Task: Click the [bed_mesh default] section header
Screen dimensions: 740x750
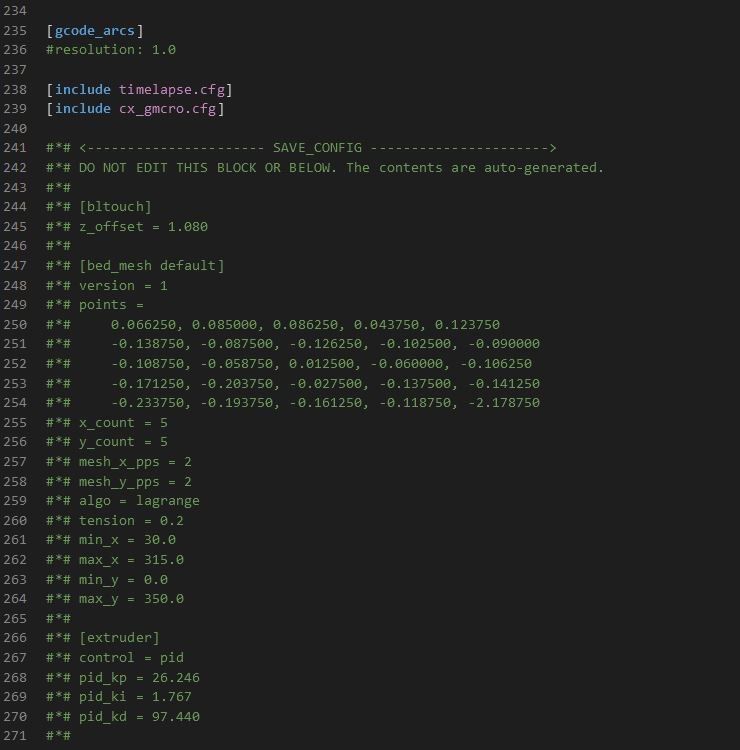Action: pyautogui.click(x=152, y=265)
